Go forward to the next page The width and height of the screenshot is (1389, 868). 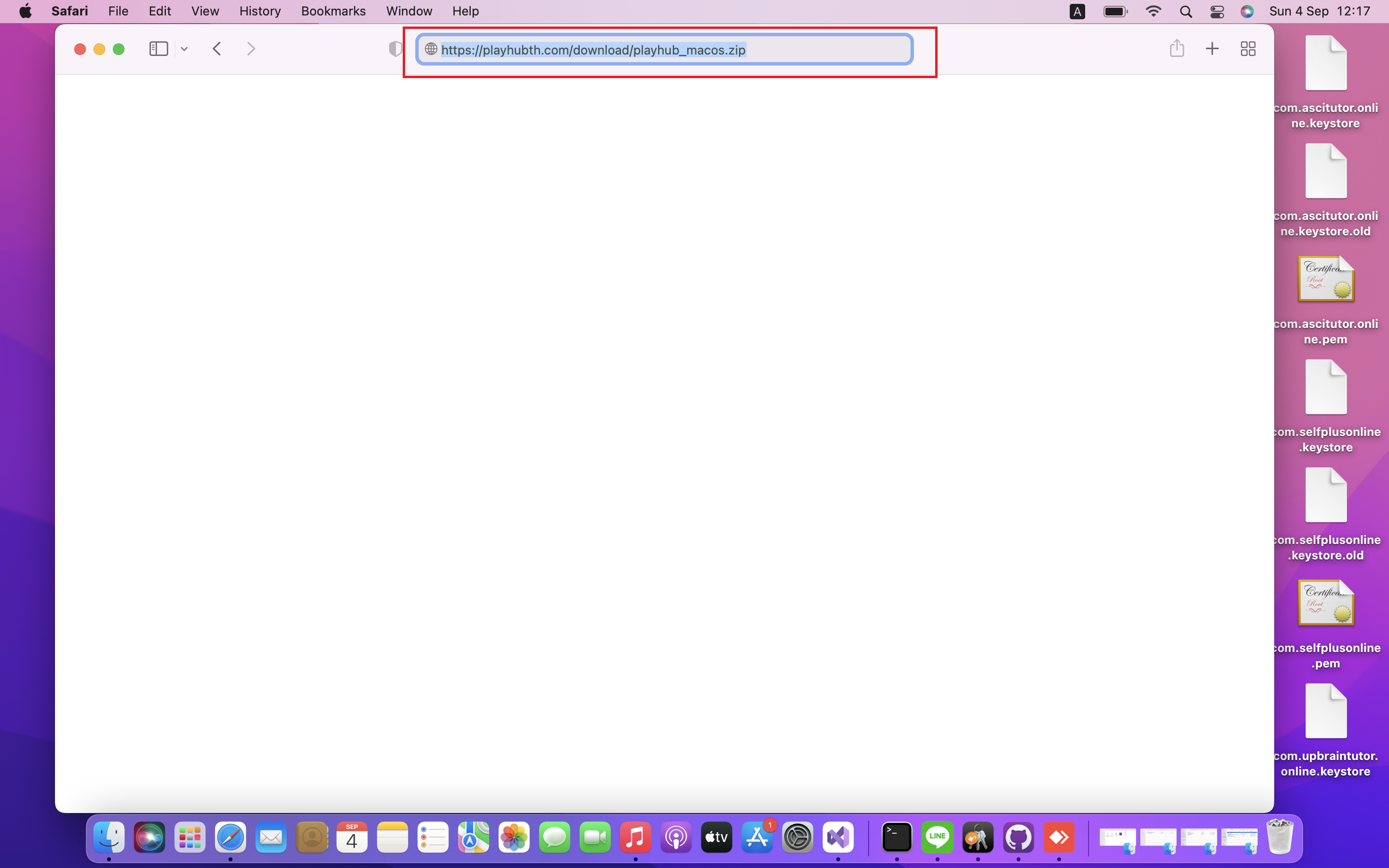pos(251,49)
